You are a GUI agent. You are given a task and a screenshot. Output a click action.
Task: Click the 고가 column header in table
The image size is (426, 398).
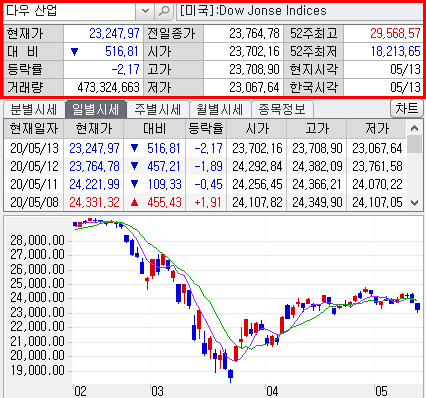coord(317,129)
